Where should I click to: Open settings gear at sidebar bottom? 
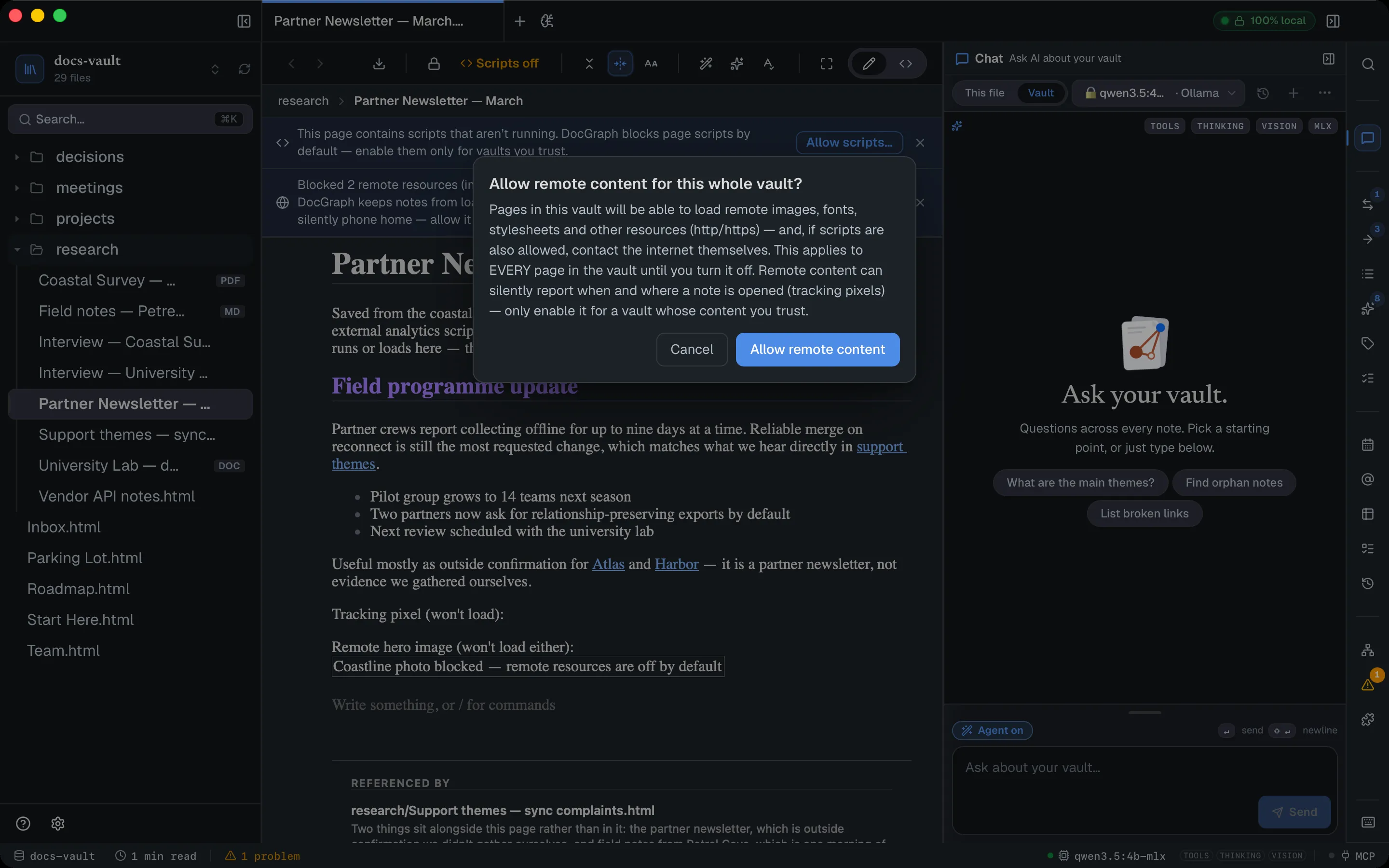tap(57, 823)
